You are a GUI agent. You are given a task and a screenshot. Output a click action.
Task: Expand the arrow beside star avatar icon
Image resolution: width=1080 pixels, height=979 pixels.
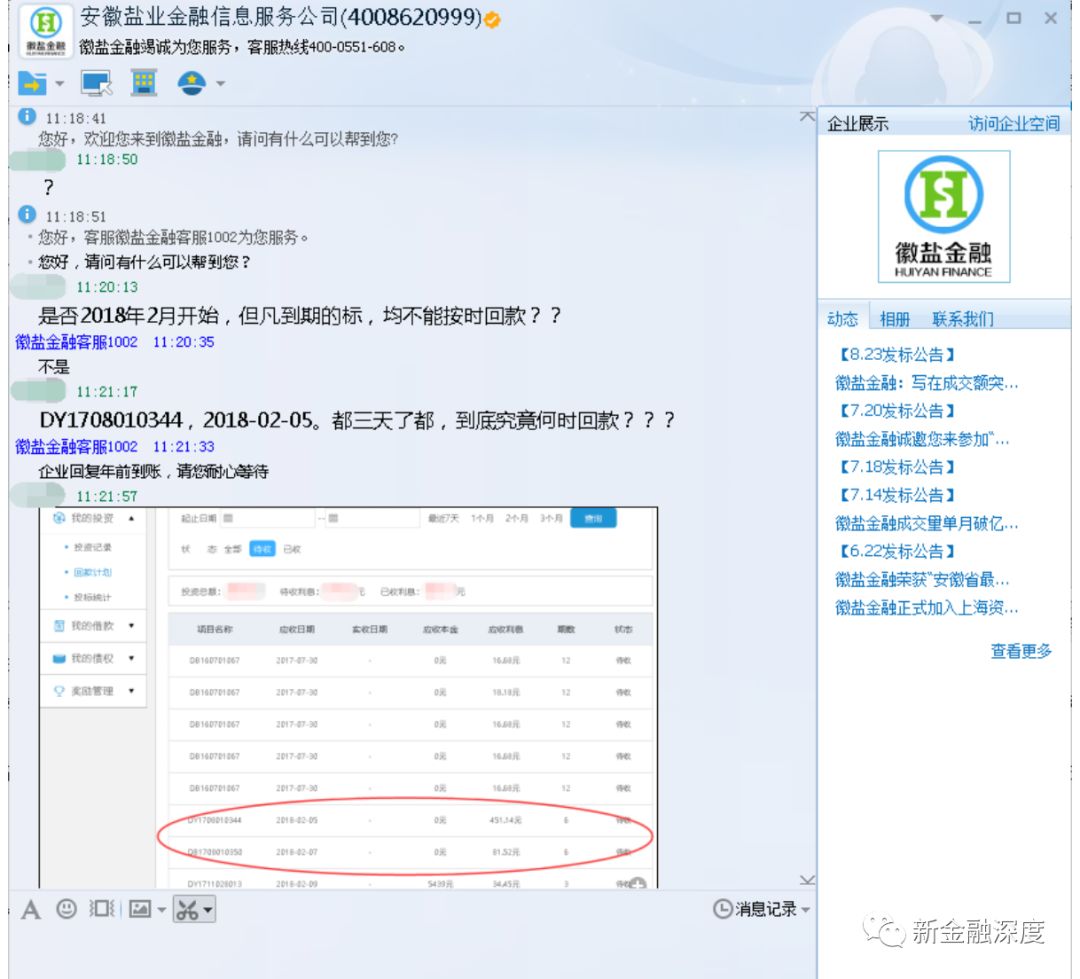click(x=220, y=83)
